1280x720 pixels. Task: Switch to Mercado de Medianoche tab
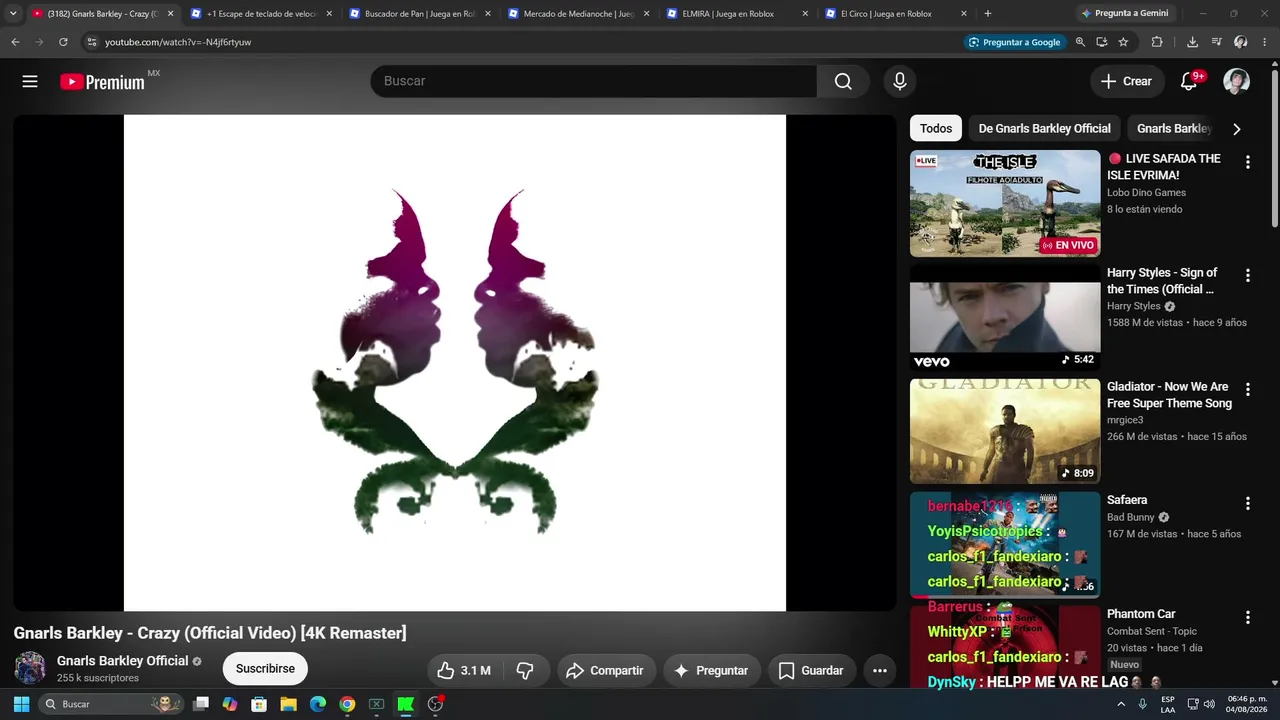point(578,14)
